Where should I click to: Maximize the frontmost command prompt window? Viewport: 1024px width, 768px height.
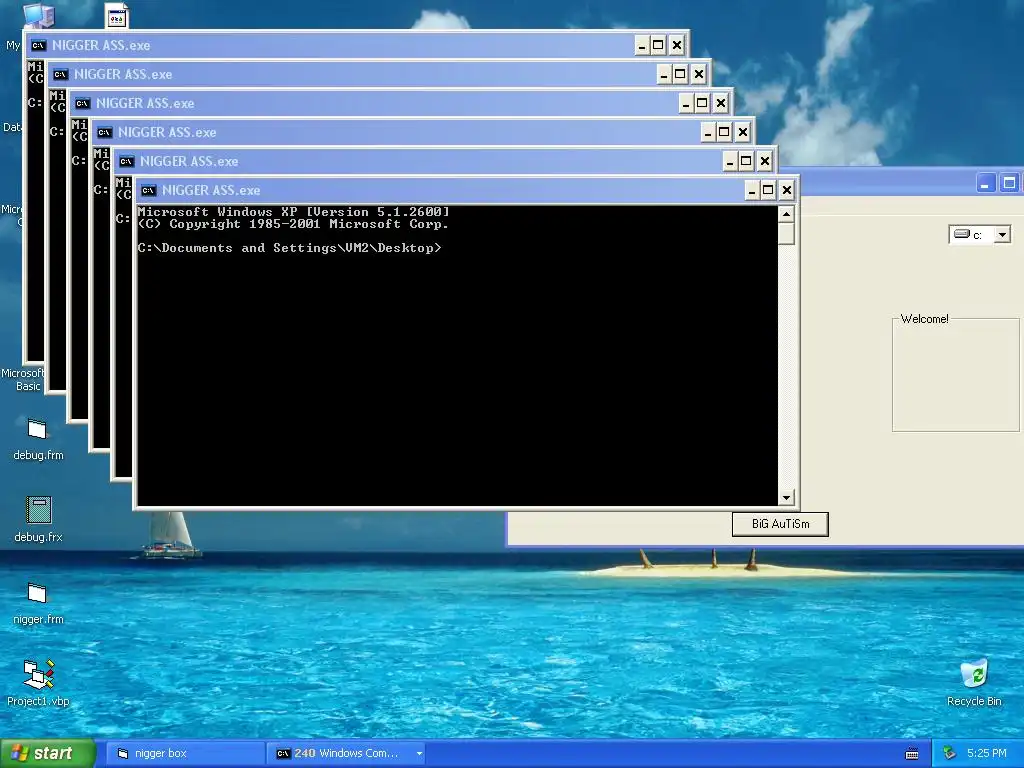[768, 191]
